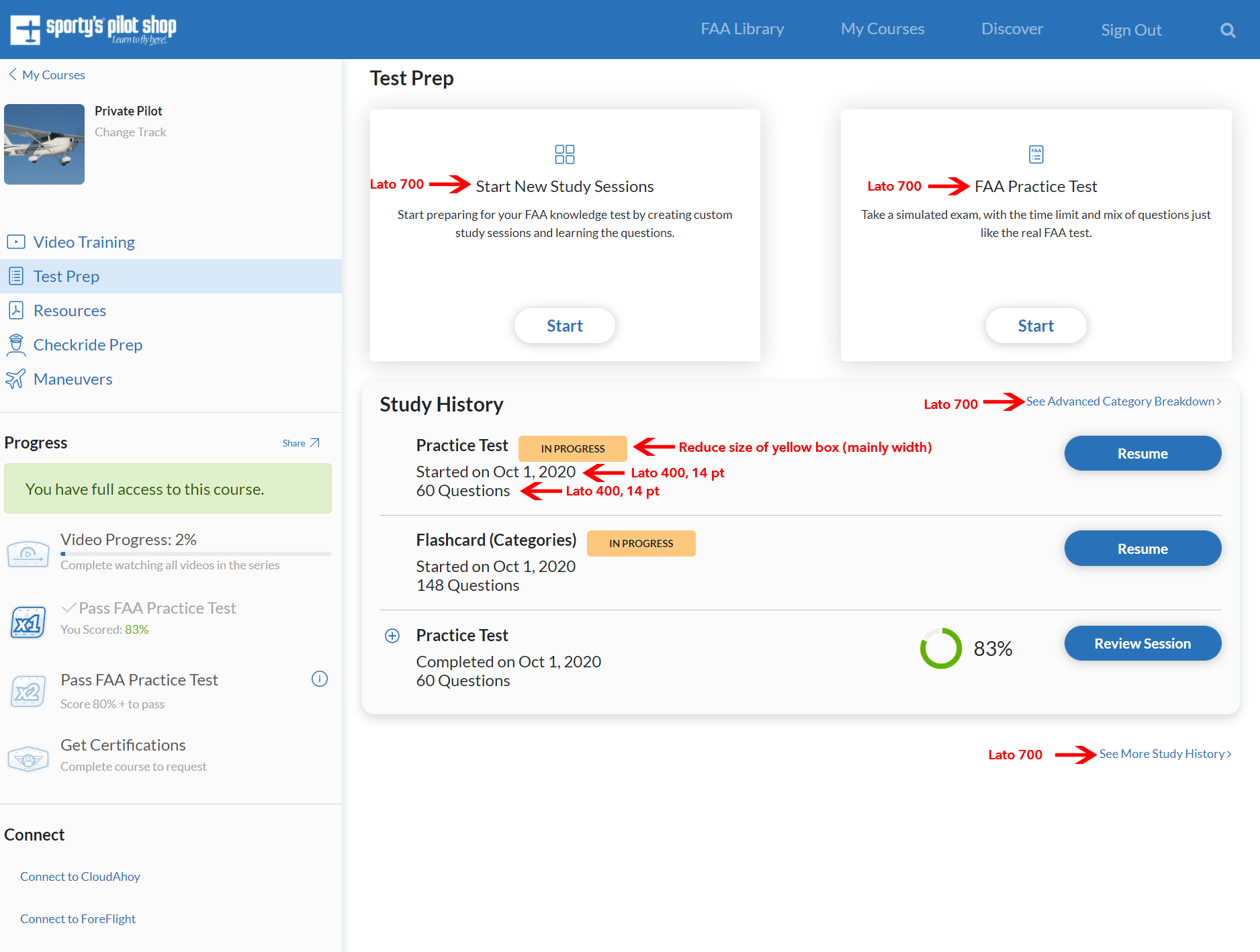Click the Start New Study Sessions heading
The height and width of the screenshot is (952, 1260).
[565, 186]
